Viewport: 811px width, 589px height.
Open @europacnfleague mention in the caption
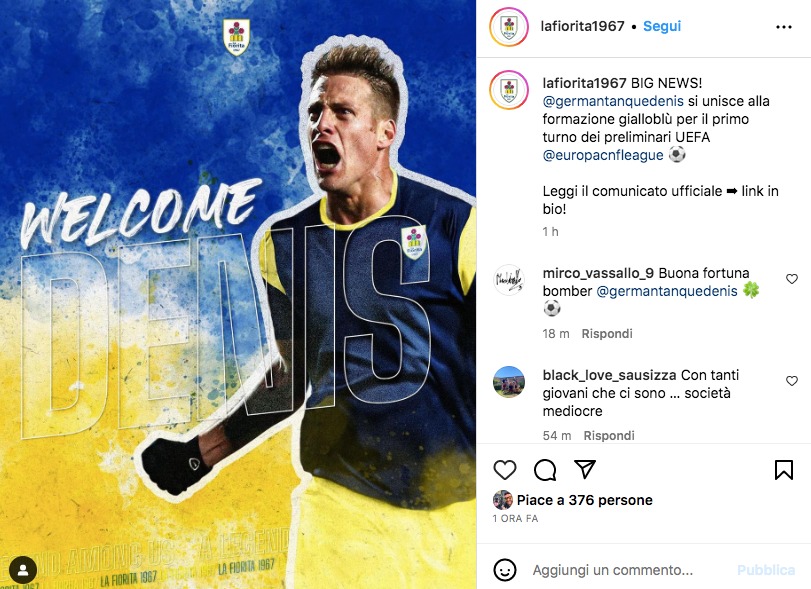pos(603,155)
